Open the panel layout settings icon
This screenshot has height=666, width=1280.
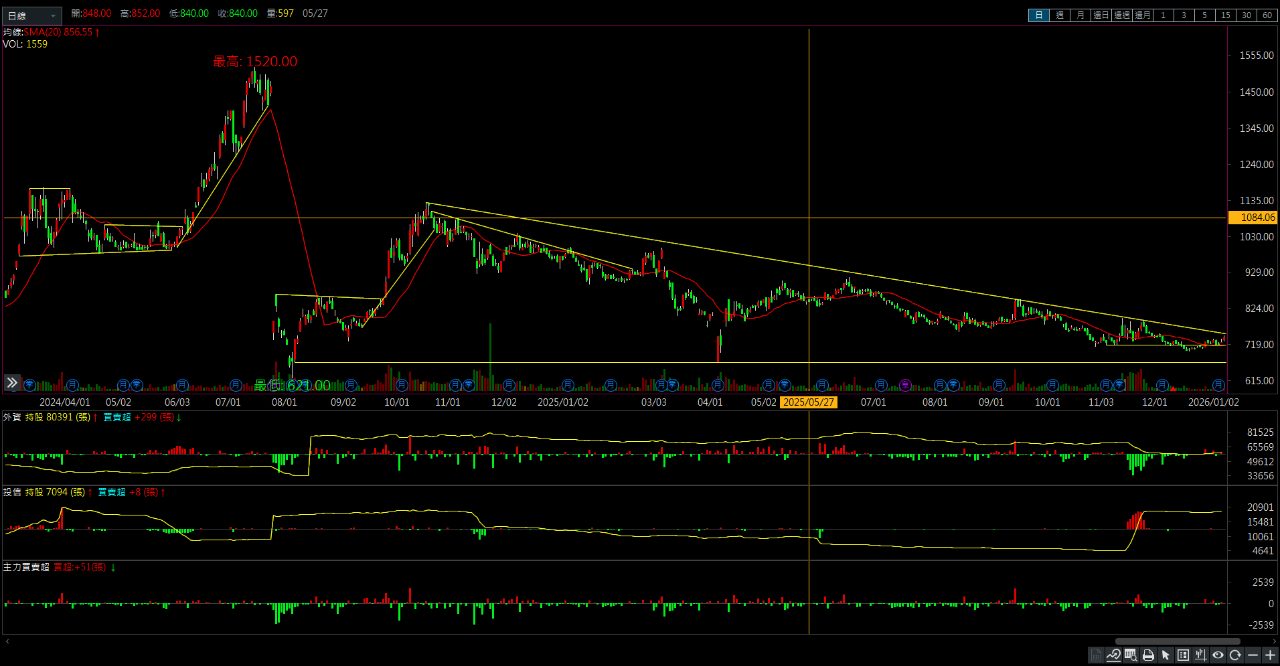click(x=1183, y=656)
